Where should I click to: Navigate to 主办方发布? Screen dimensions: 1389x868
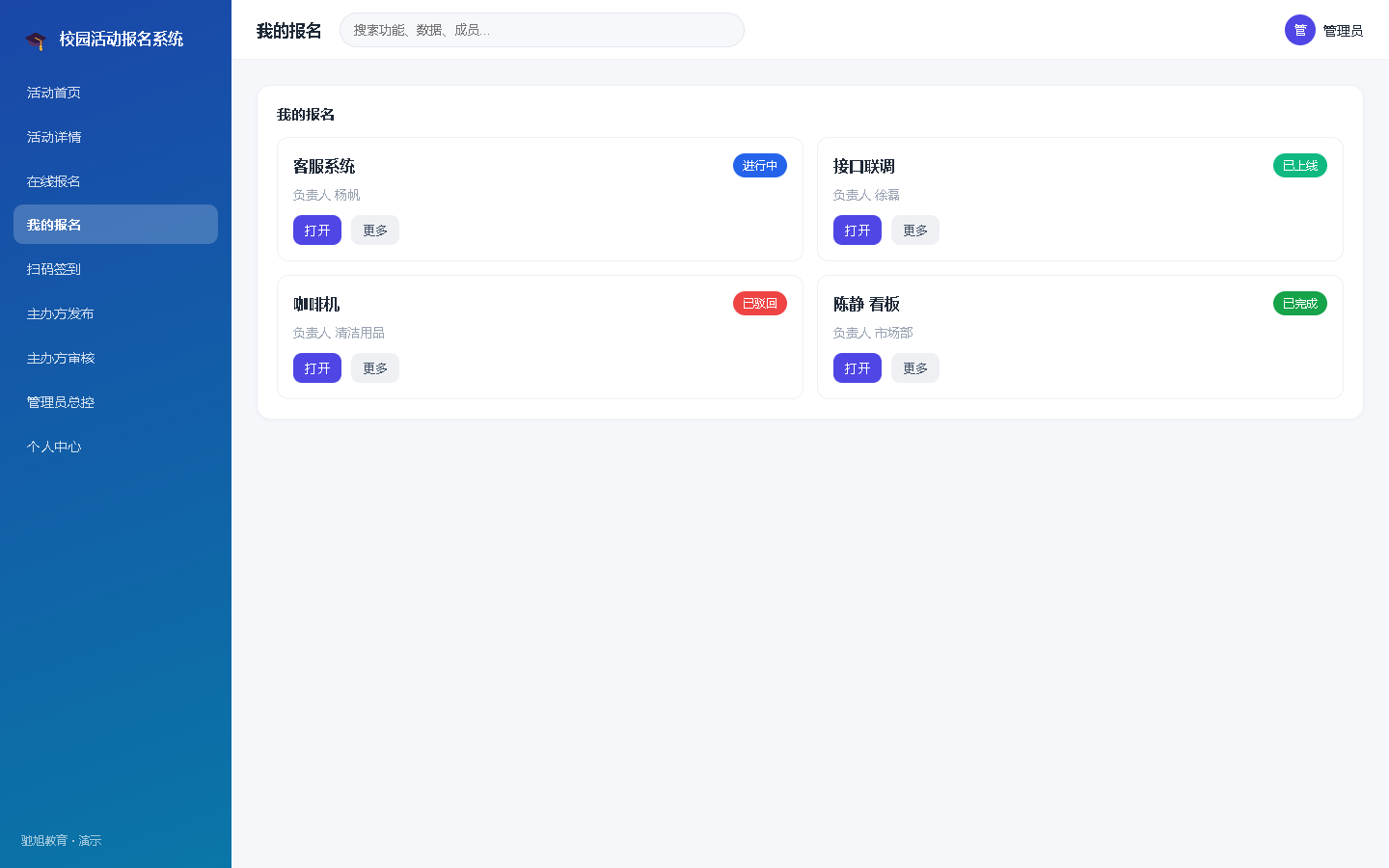pos(116,313)
